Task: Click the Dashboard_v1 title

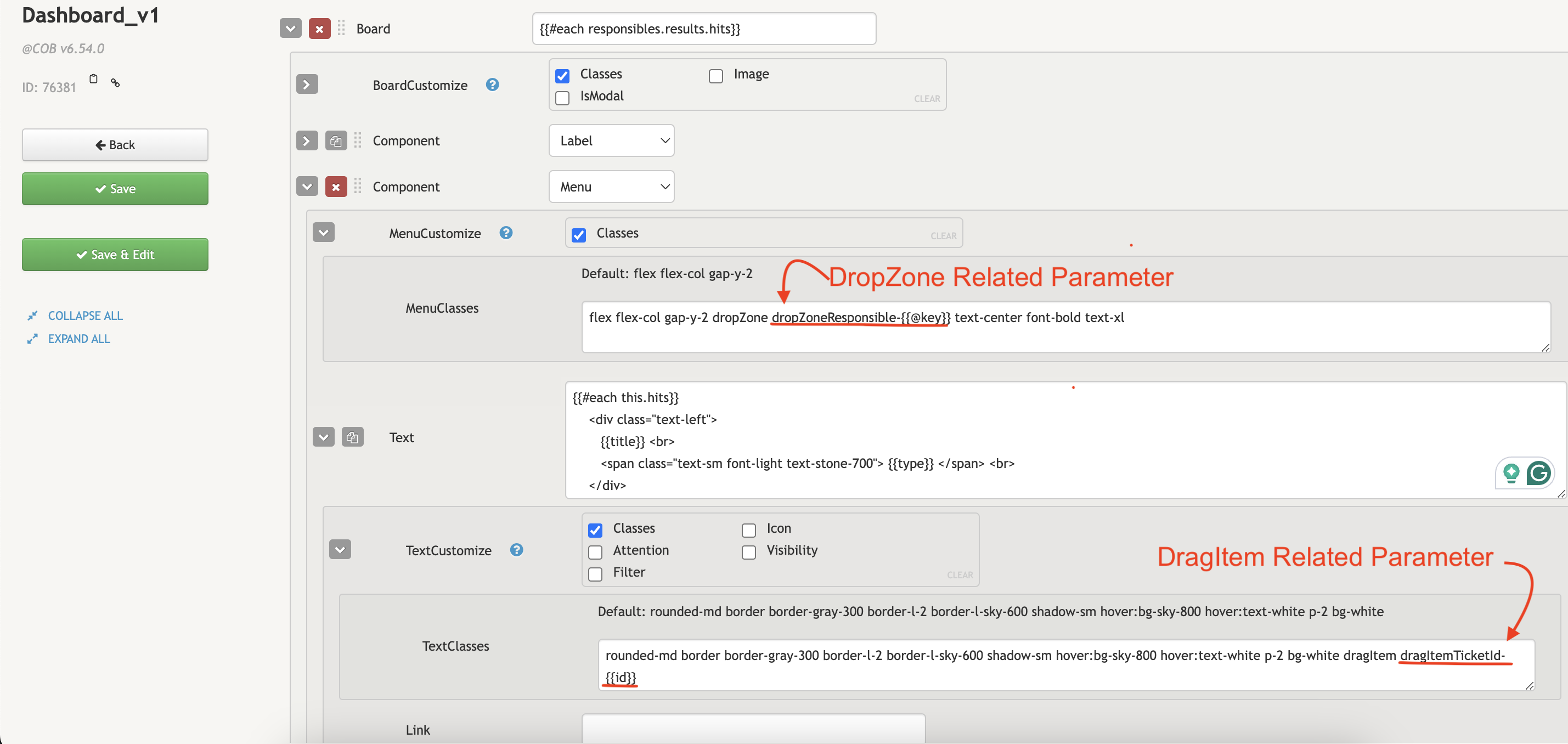Action: 90,15
